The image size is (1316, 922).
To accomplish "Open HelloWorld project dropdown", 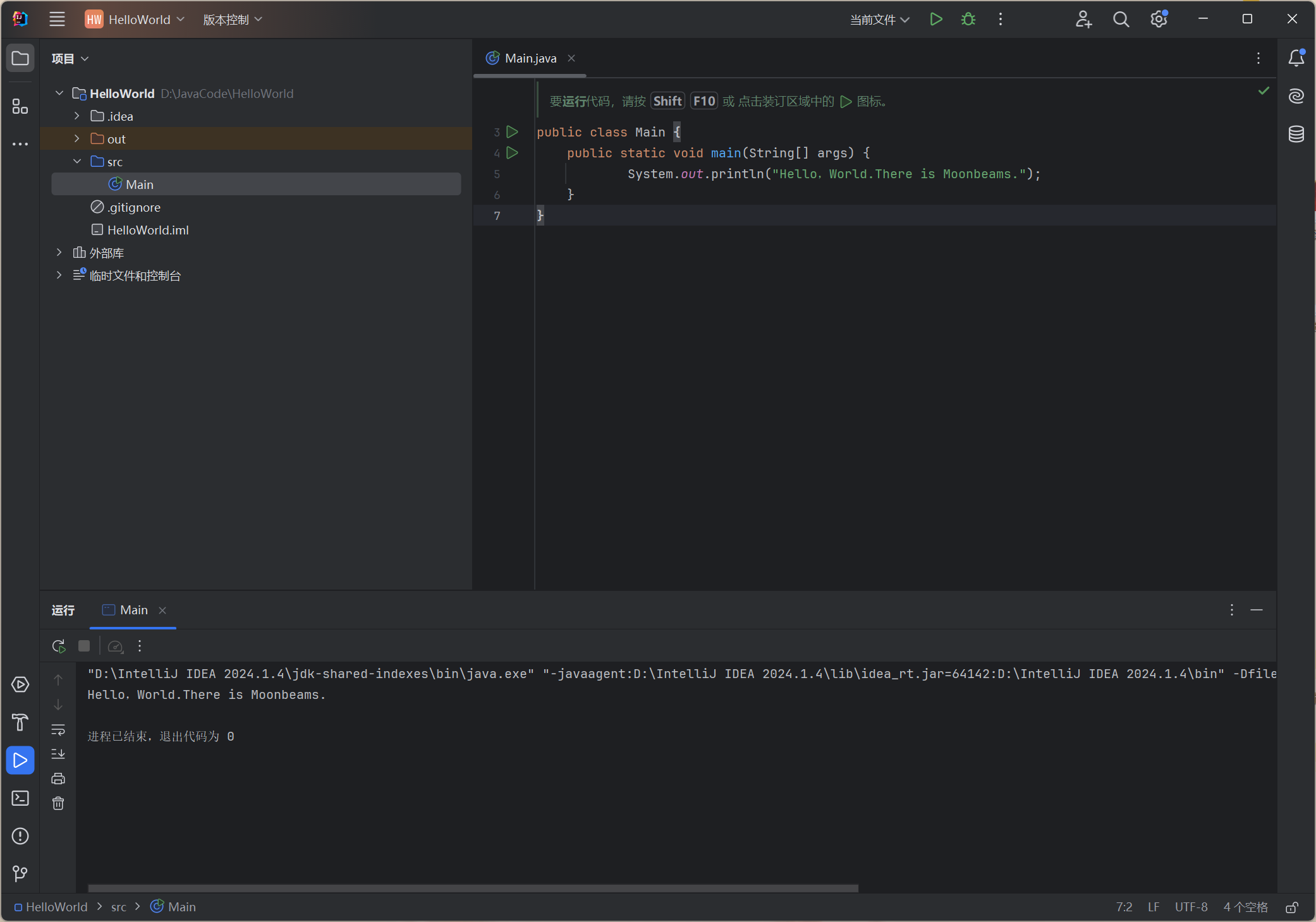I will pyautogui.click(x=135, y=19).
